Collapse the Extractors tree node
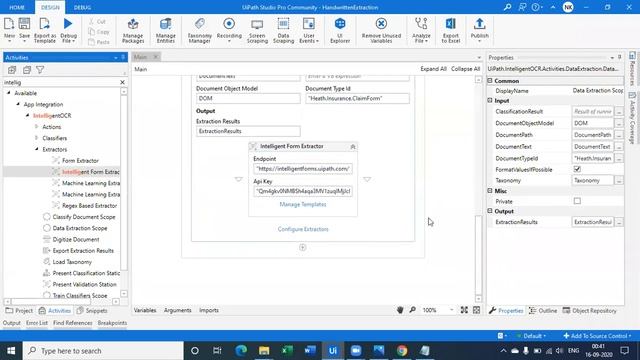The image size is (640, 360). pyautogui.click(x=37, y=149)
